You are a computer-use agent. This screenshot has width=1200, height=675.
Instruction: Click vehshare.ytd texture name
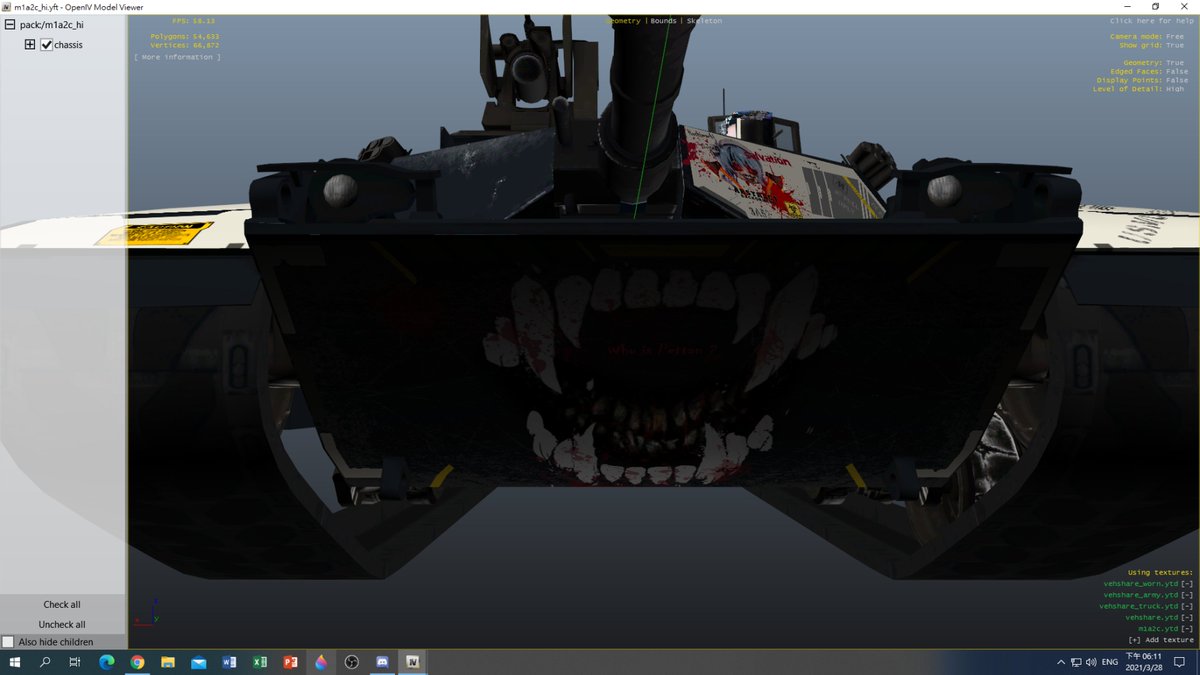(x=1152, y=617)
